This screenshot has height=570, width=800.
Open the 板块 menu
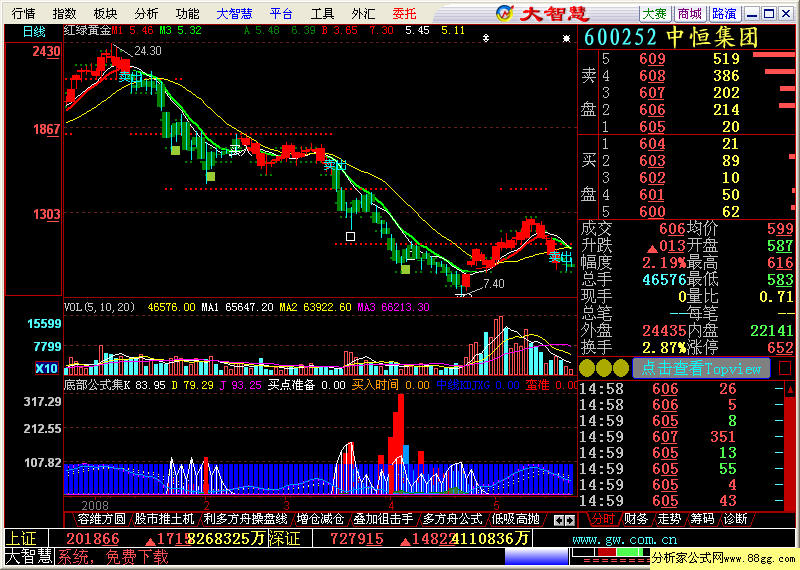point(106,14)
